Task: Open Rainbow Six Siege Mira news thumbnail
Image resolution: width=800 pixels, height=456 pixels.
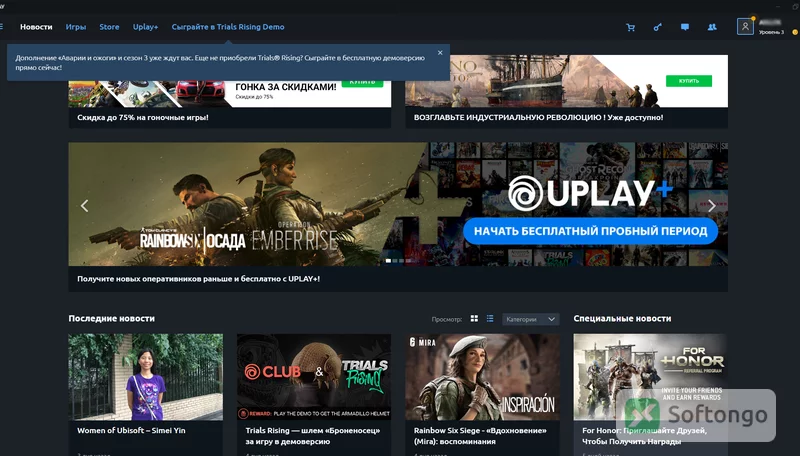Action: tap(482, 377)
